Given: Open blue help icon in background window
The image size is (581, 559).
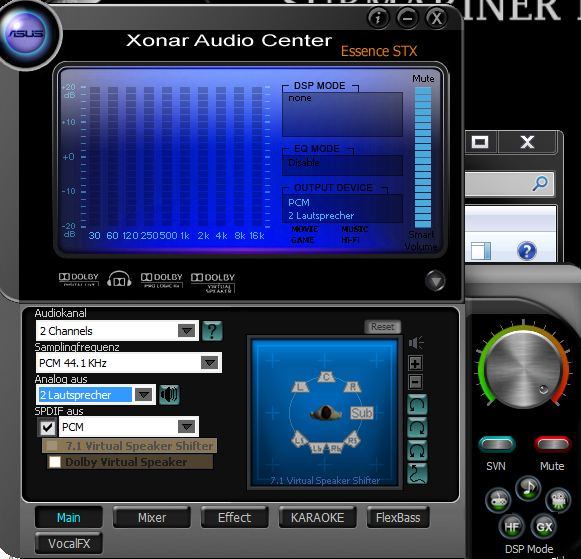Looking at the screenshot, I should (x=527, y=251).
